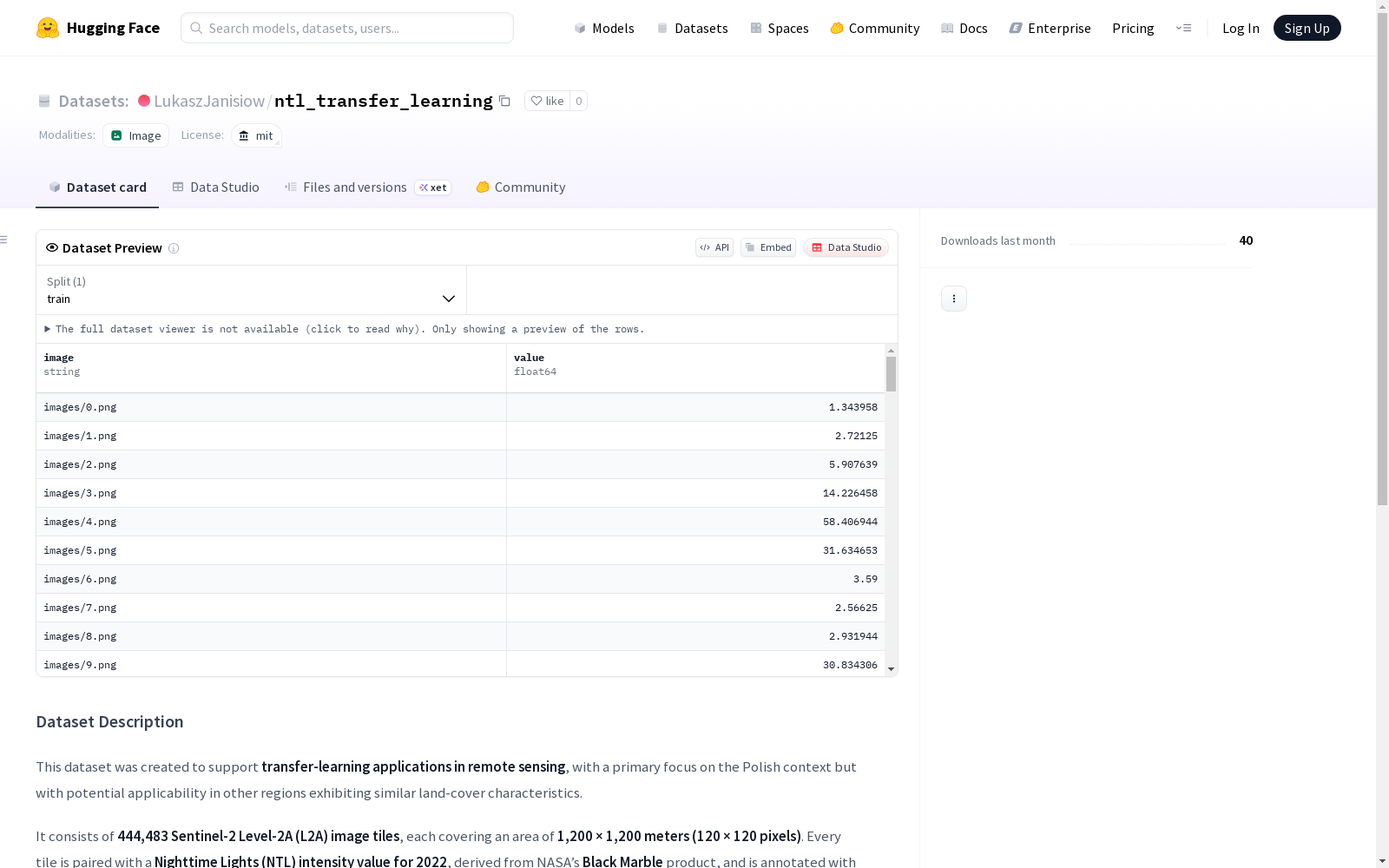1389x868 pixels.
Task: Click the value 5.907639
Action: (853, 464)
